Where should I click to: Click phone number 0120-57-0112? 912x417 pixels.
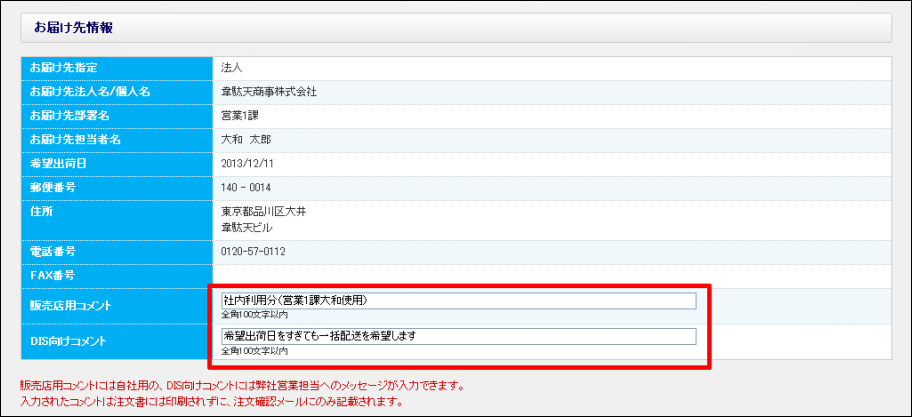(x=254, y=251)
